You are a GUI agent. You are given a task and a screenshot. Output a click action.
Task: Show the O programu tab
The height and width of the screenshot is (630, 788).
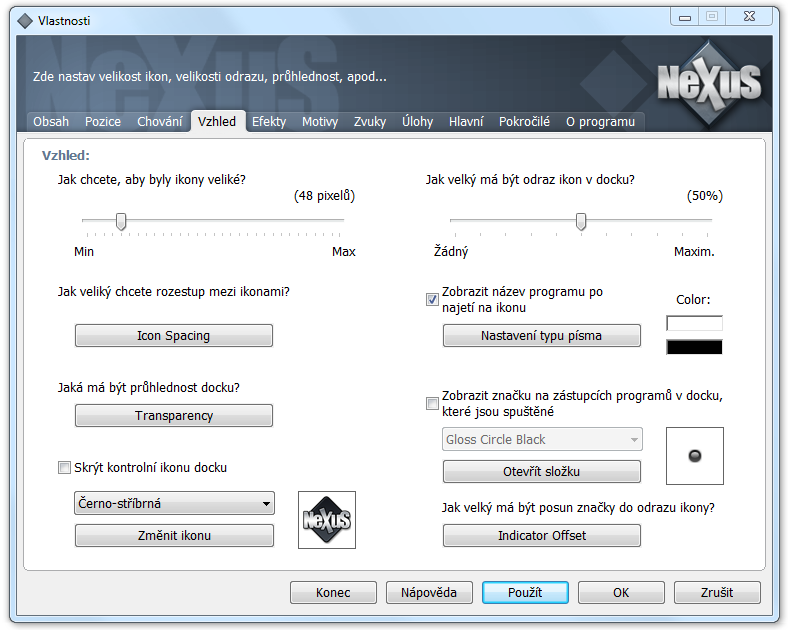(600, 122)
